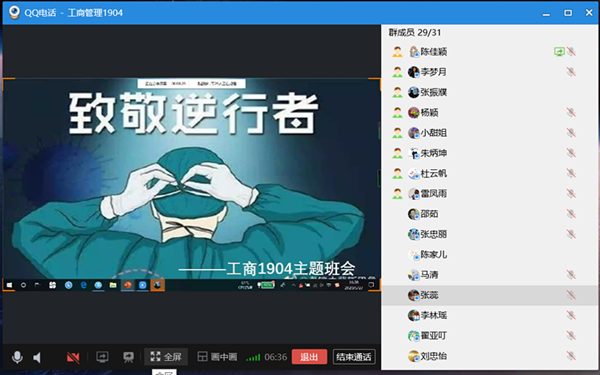Select member 李梦月 in the list
Image resolution: width=600 pixels, height=375 pixels.
490,72
